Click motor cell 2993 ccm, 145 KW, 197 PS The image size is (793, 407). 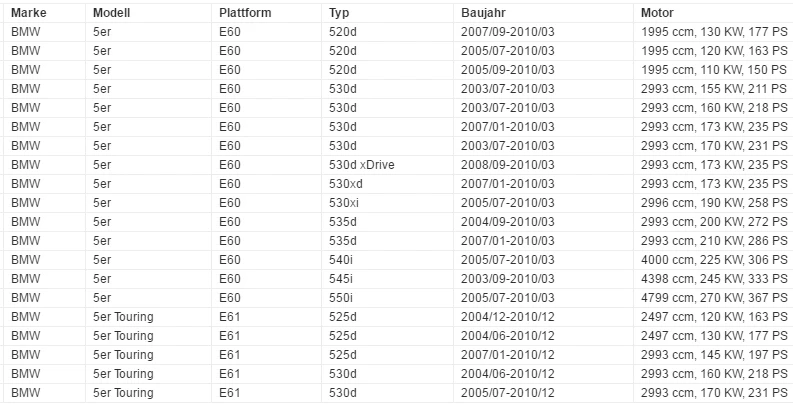713,355
